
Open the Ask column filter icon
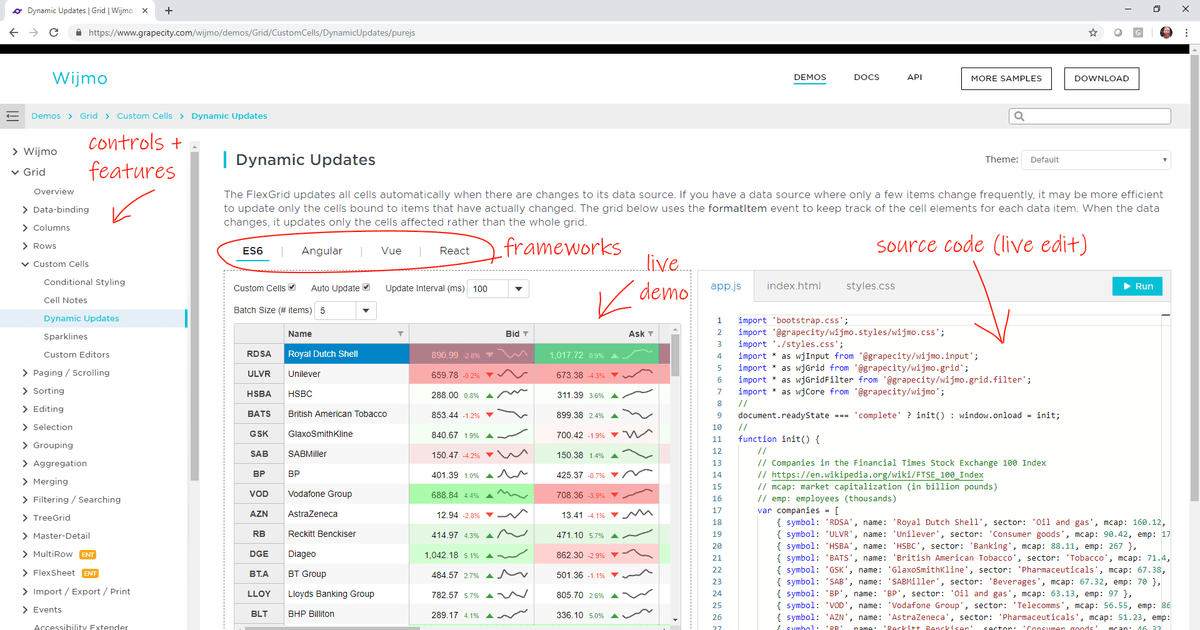coord(651,334)
